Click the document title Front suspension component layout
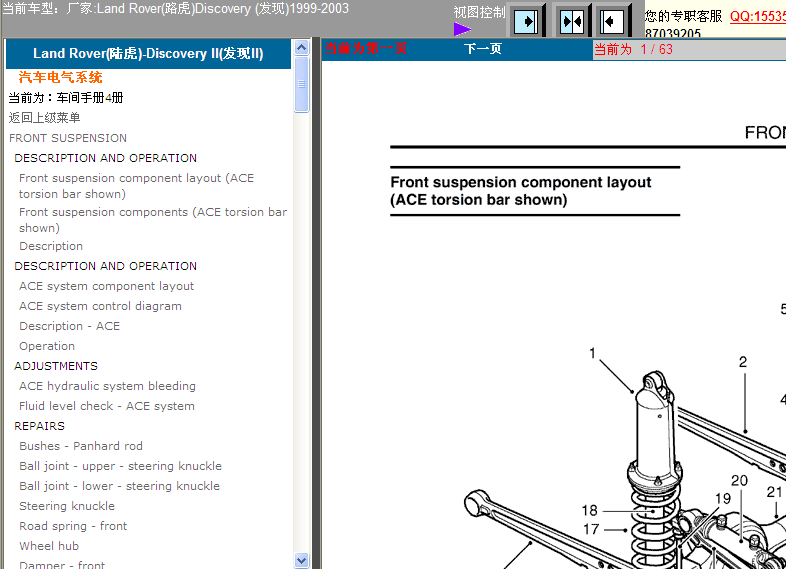 [x=521, y=191]
